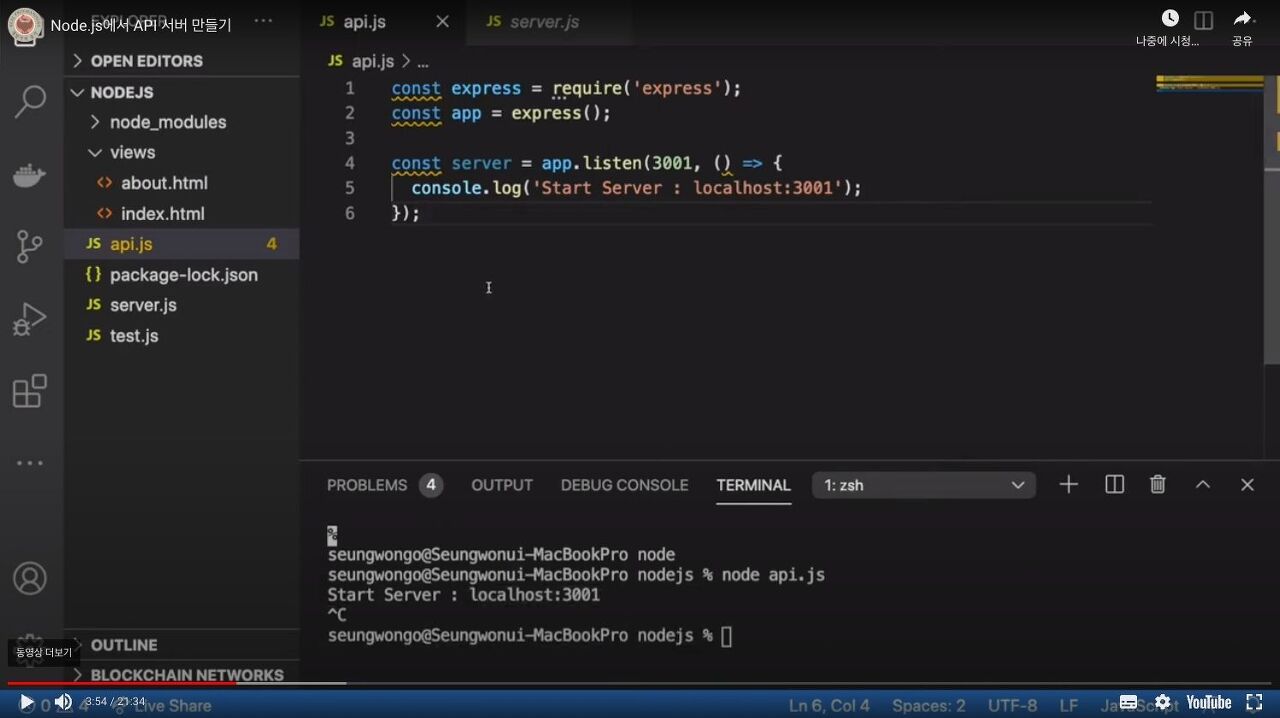
Task: Open Explorer more actions ellipsis
Action: pyautogui.click(x=263, y=21)
